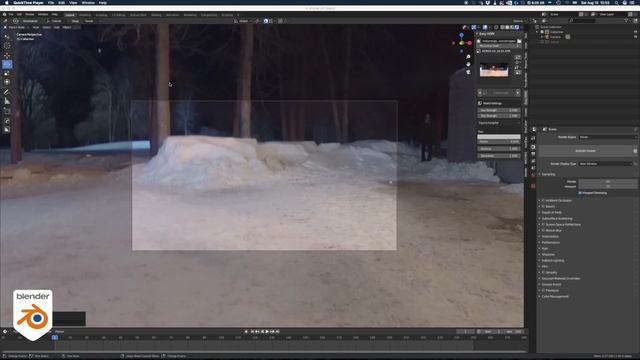
Task: Open the Shading workspace tab
Action: (x=156, y=15)
